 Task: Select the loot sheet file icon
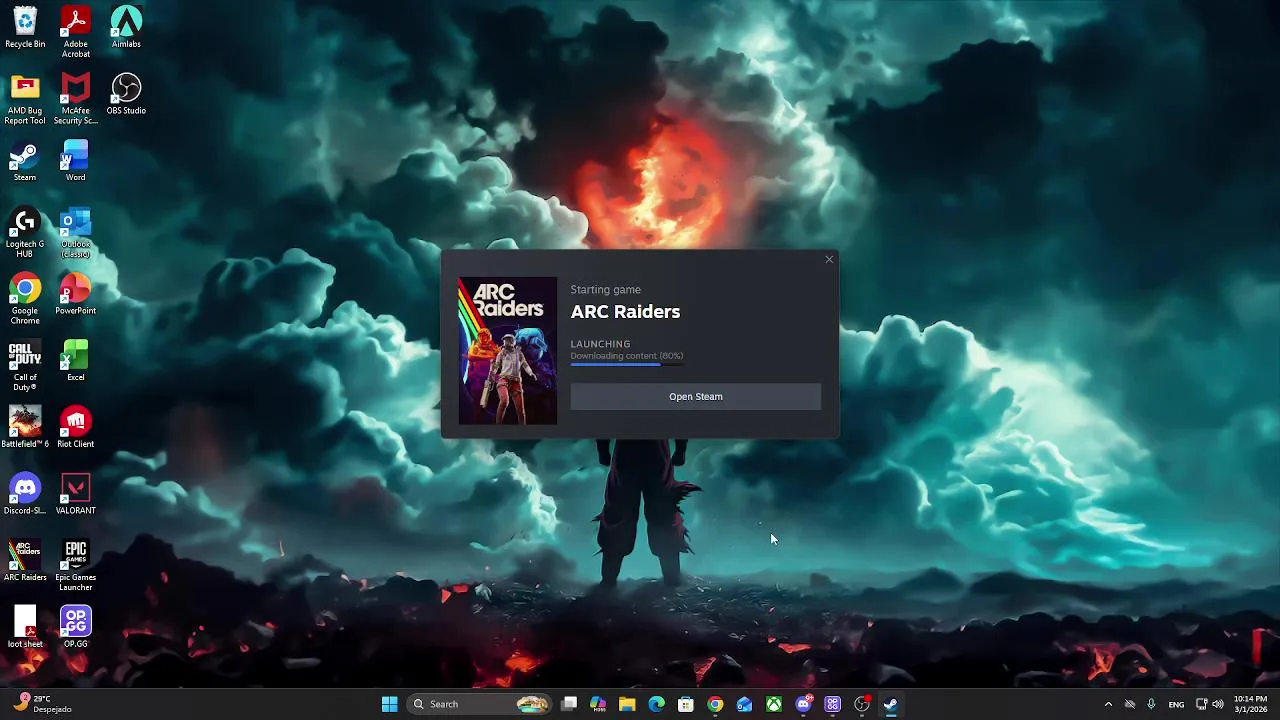pos(25,628)
